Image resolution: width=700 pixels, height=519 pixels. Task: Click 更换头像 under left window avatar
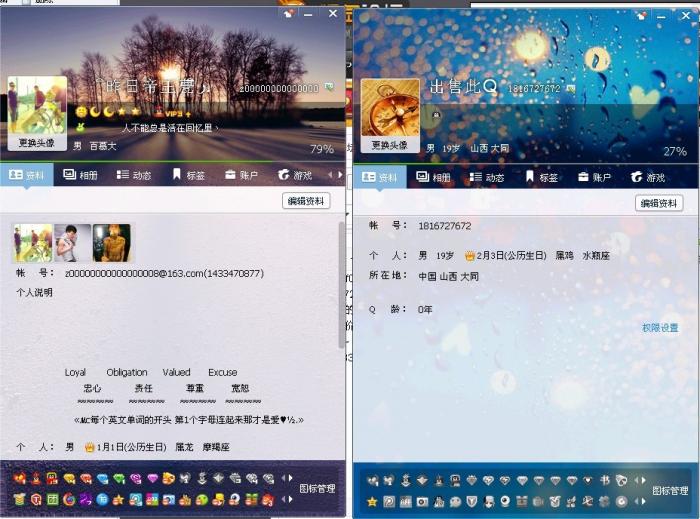(37, 143)
